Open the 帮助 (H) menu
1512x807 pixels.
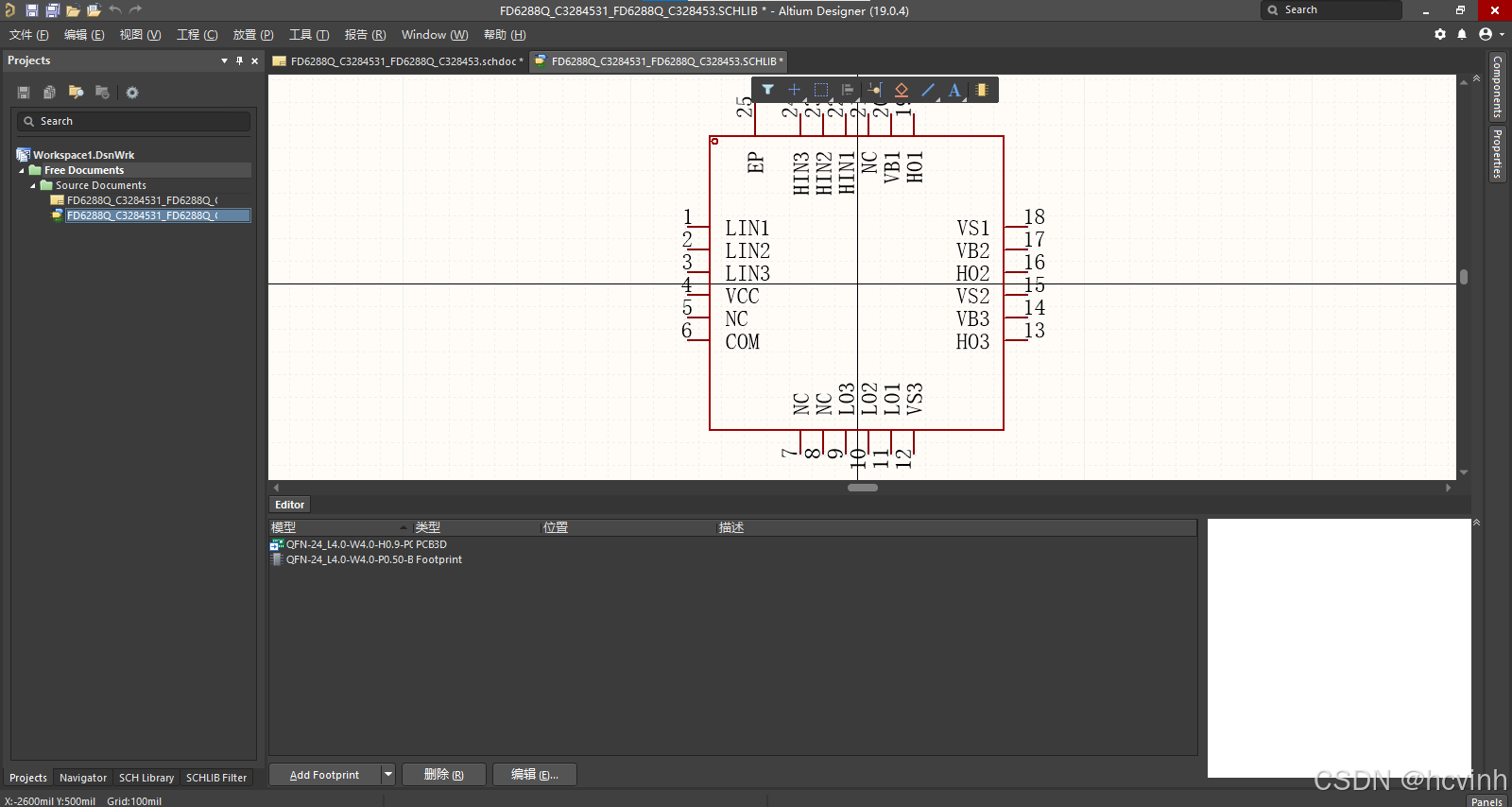point(505,35)
